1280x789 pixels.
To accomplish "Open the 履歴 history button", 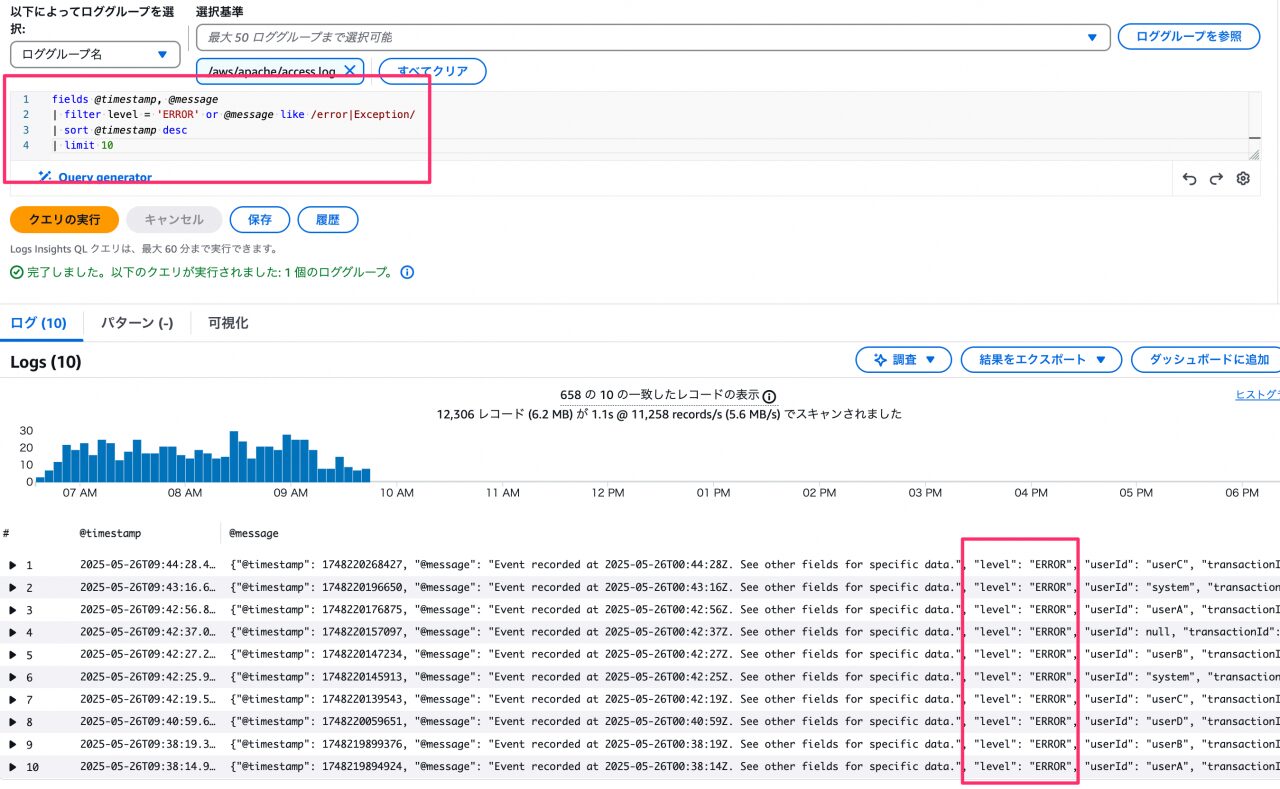I will [x=328, y=219].
